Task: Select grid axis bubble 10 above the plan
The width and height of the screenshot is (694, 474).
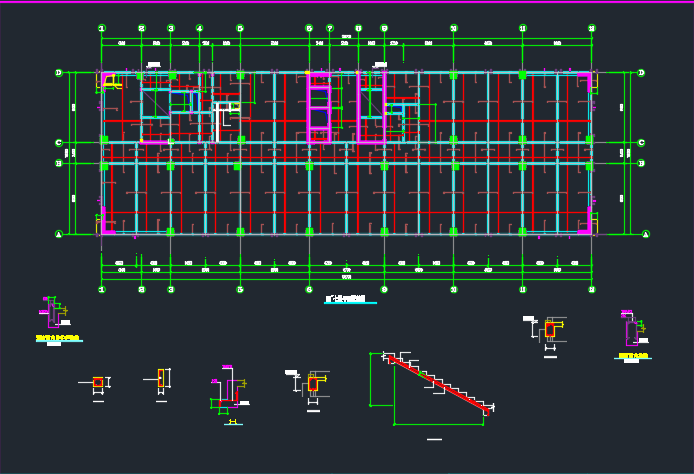Action: click(453, 28)
